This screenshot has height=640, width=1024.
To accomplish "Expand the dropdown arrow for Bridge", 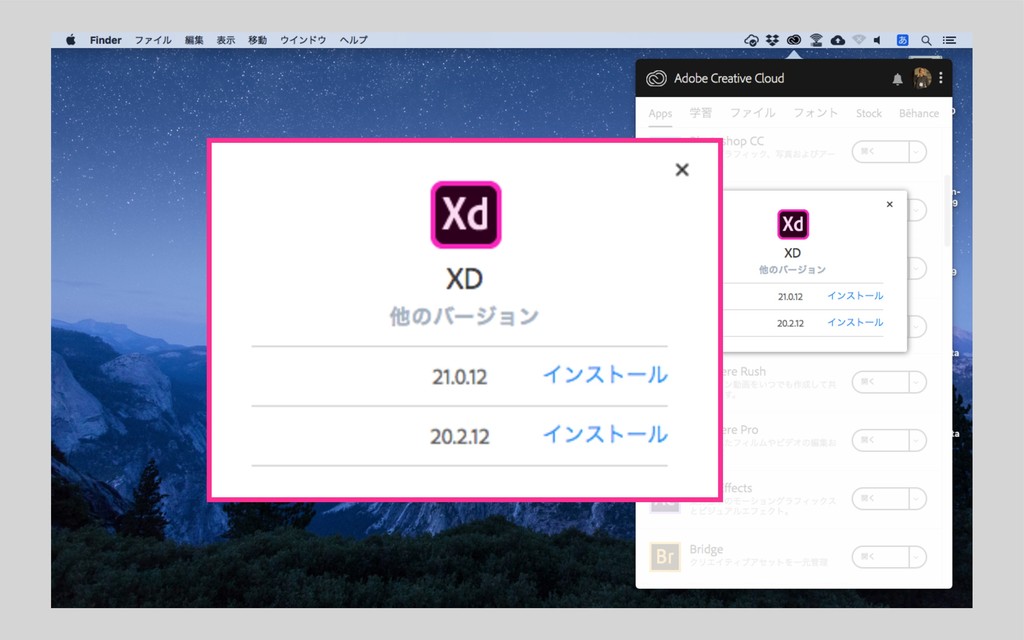I will pos(918,557).
